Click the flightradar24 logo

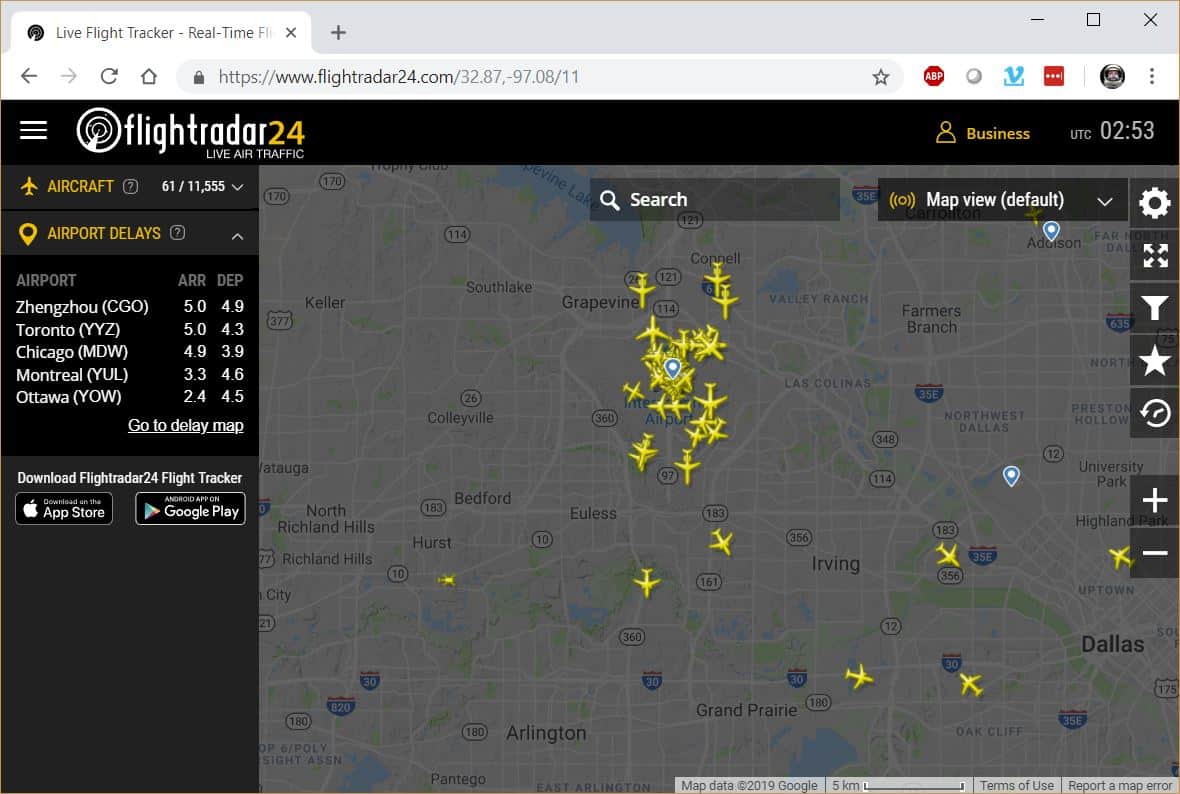click(191, 132)
